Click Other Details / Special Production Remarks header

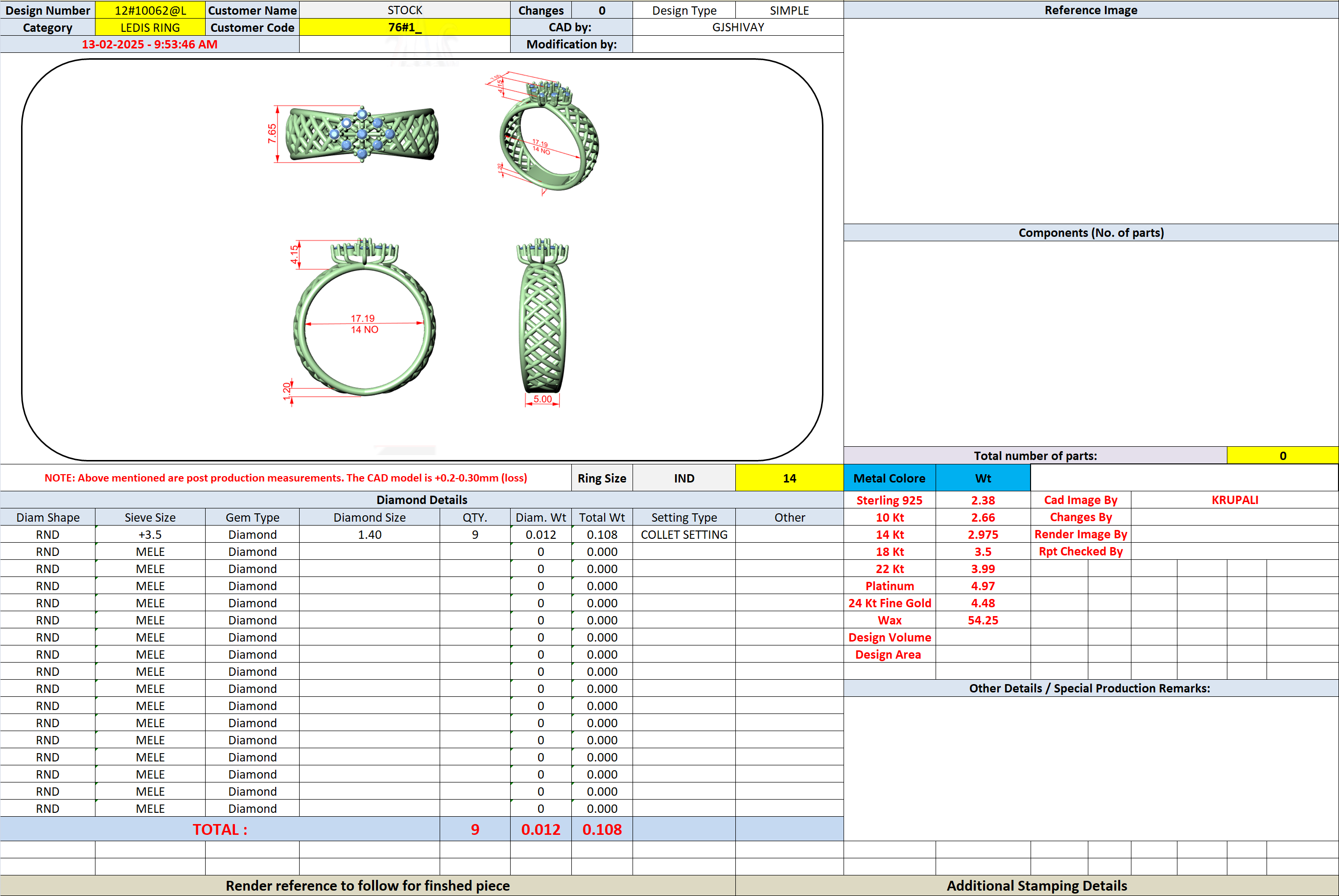(x=1090, y=688)
